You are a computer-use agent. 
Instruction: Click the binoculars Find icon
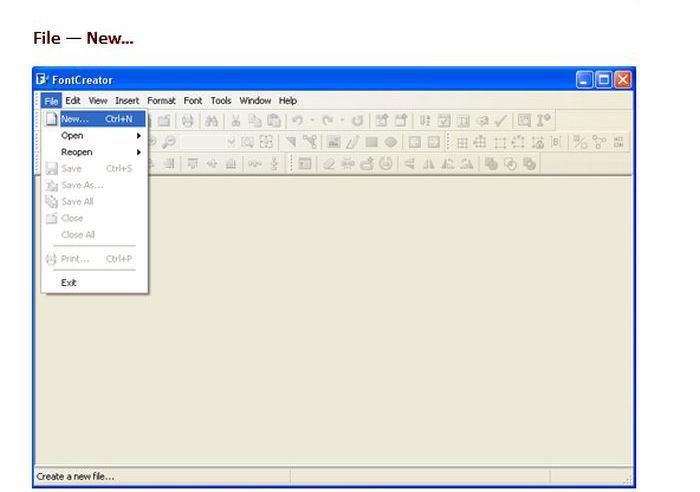(212, 119)
